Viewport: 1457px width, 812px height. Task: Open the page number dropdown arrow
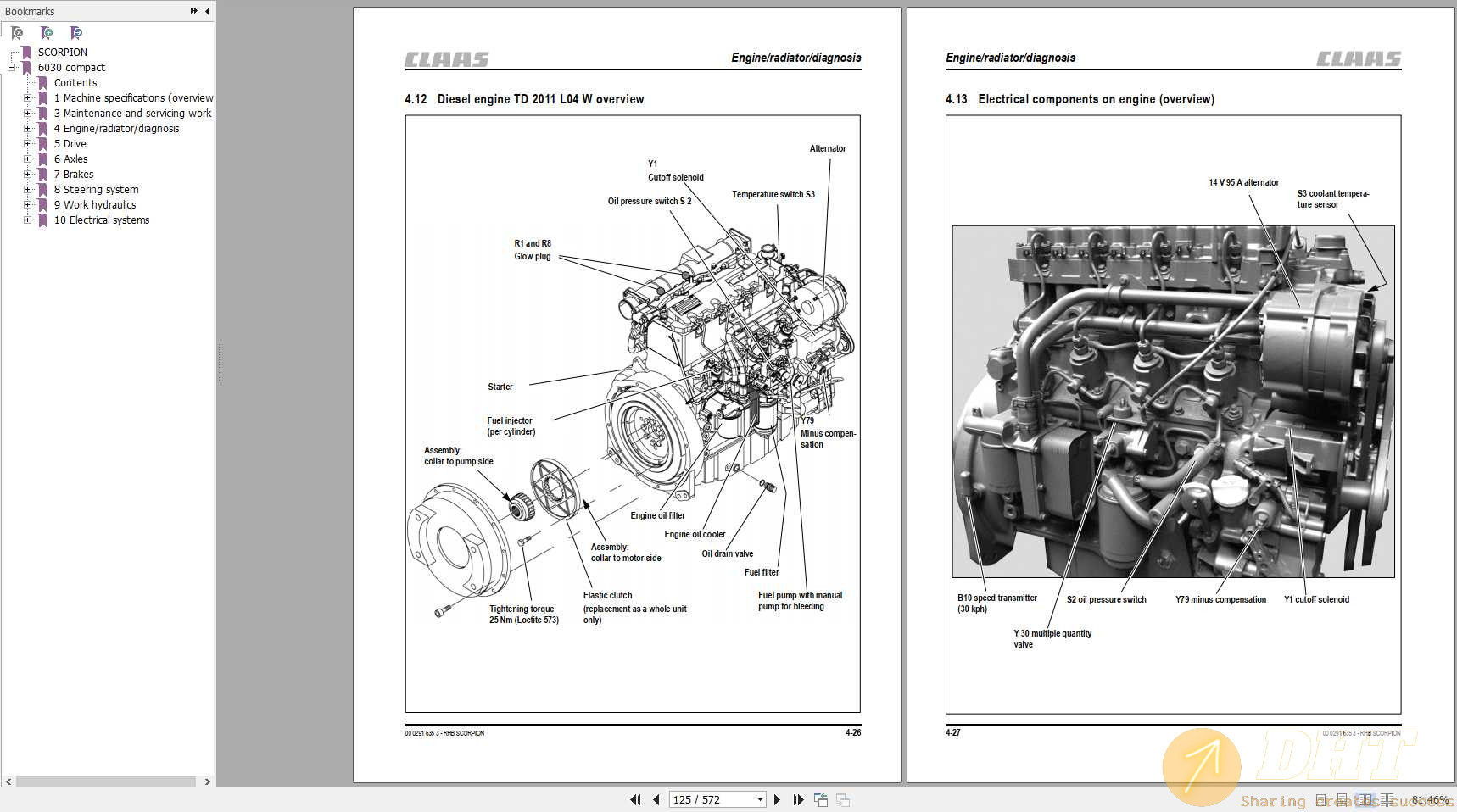click(760, 799)
